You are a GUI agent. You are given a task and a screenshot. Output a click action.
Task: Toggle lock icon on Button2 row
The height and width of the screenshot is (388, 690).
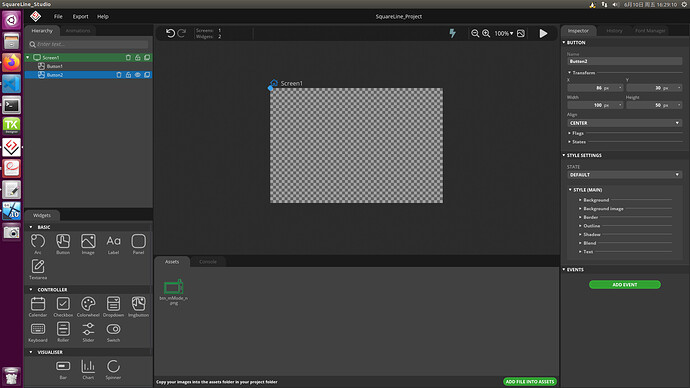click(128, 75)
